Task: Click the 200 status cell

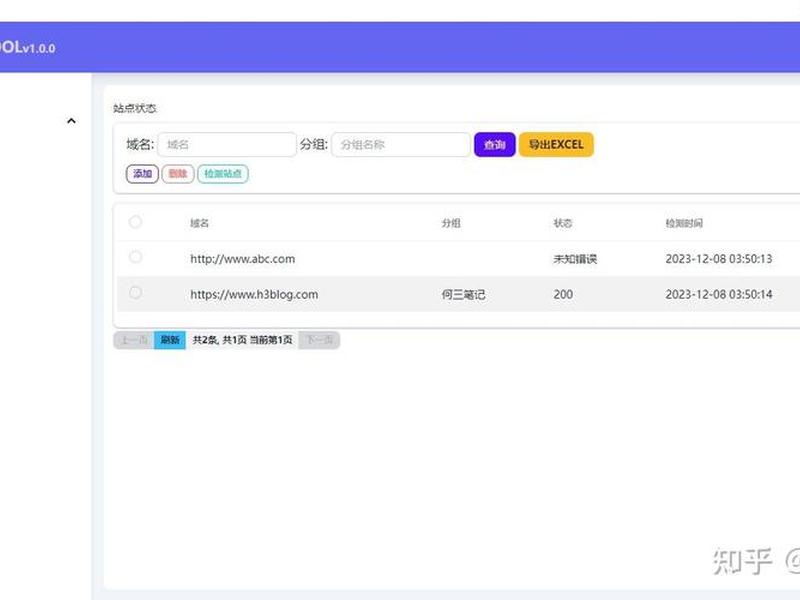Action: click(563, 294)
